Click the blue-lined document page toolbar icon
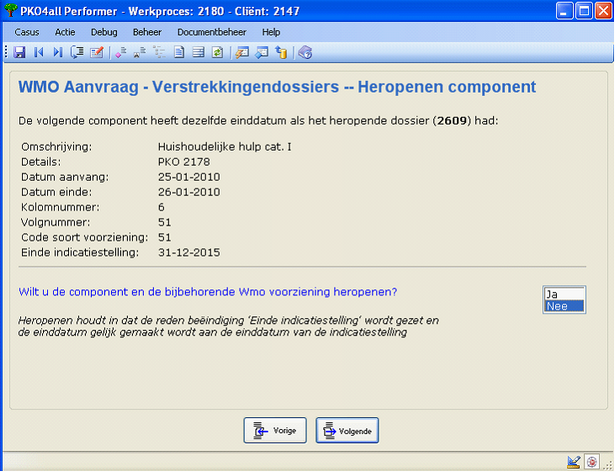Screen dimensions: 615x472 (x=179, y=52)
